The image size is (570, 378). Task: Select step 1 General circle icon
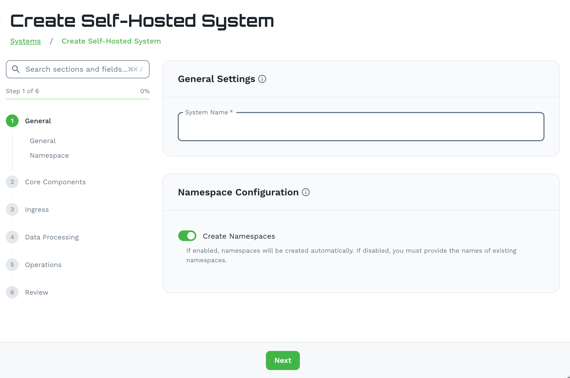(12, 121)
